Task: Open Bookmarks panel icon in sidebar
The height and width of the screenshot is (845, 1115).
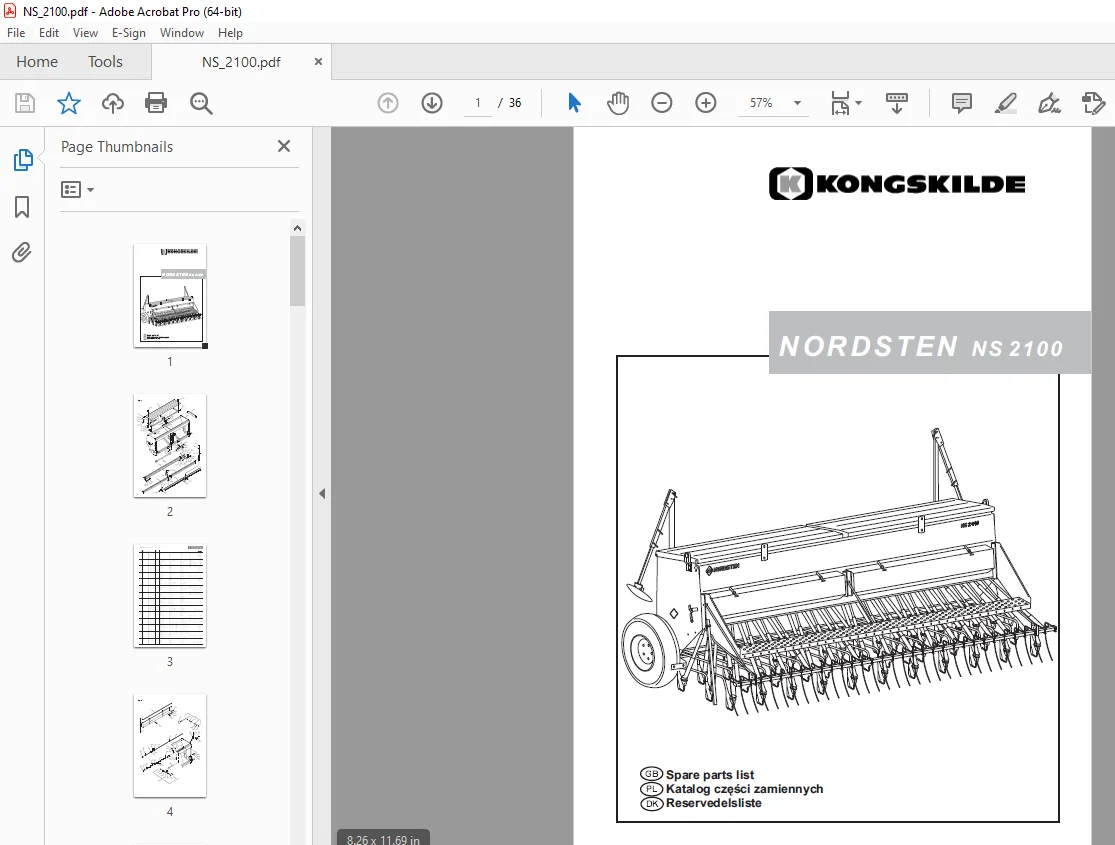Action: pos(22,207)
